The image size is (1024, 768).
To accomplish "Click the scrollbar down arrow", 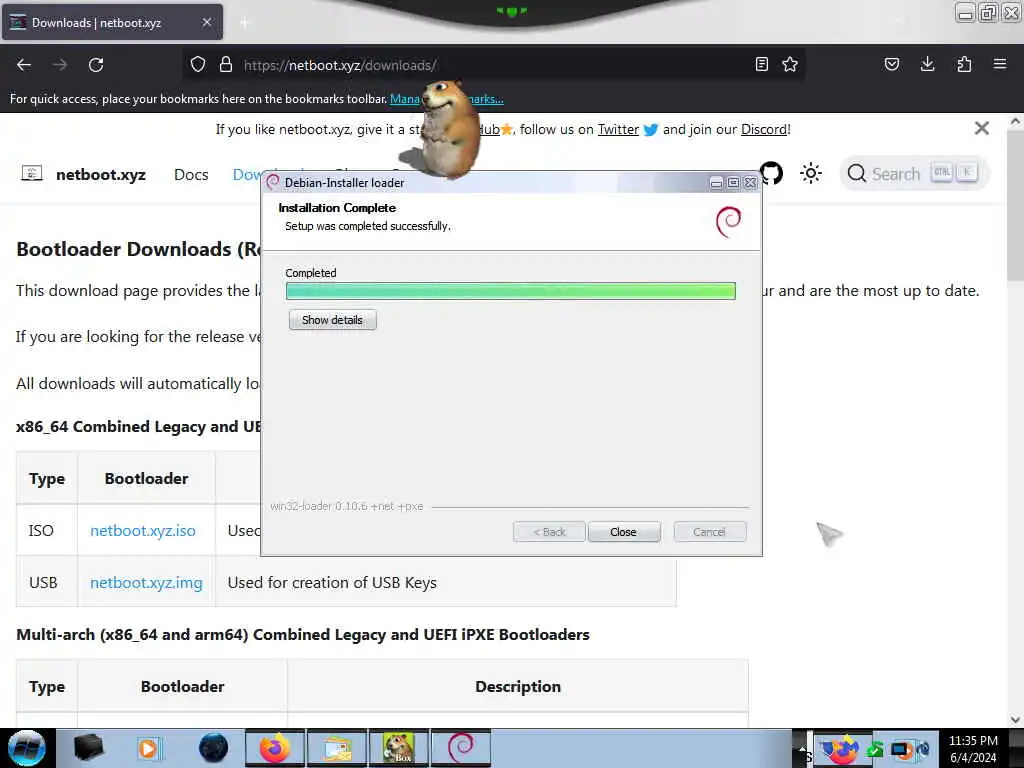I will point(1015,719).
